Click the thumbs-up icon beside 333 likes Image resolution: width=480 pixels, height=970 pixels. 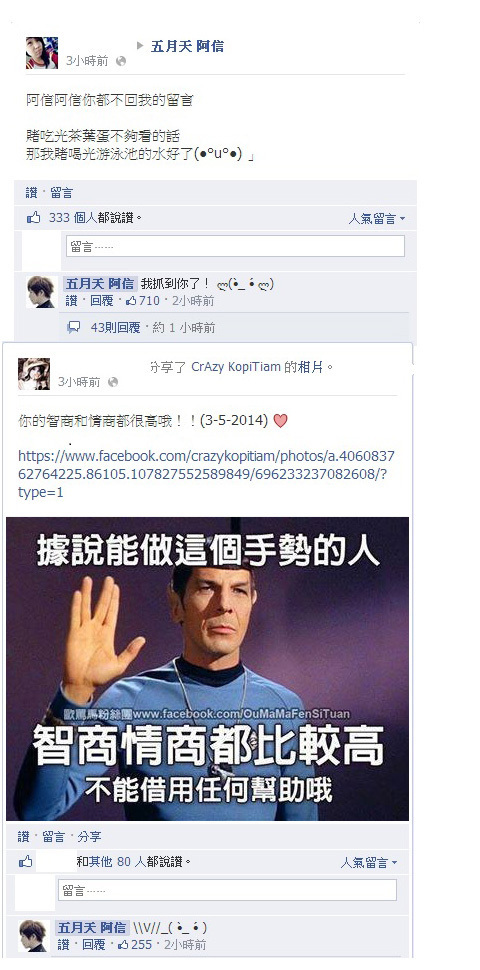click(x=33, y=218)
